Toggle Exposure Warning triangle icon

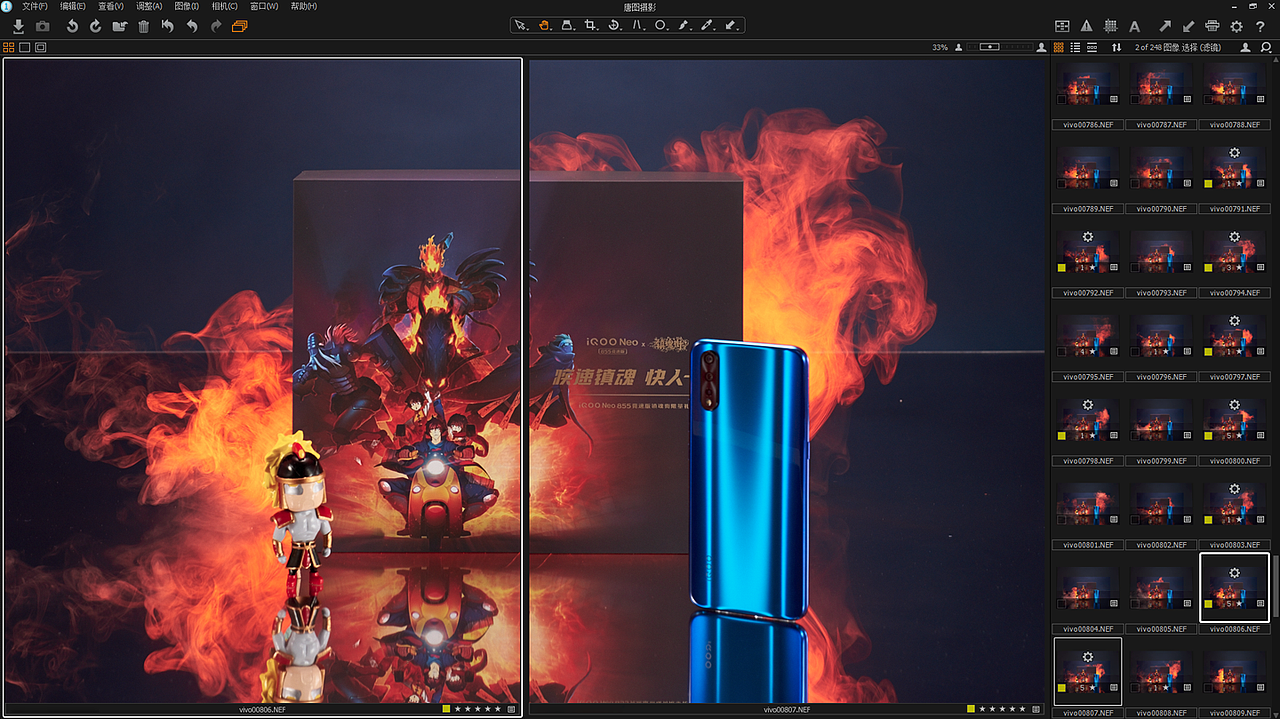(1087, 26)
